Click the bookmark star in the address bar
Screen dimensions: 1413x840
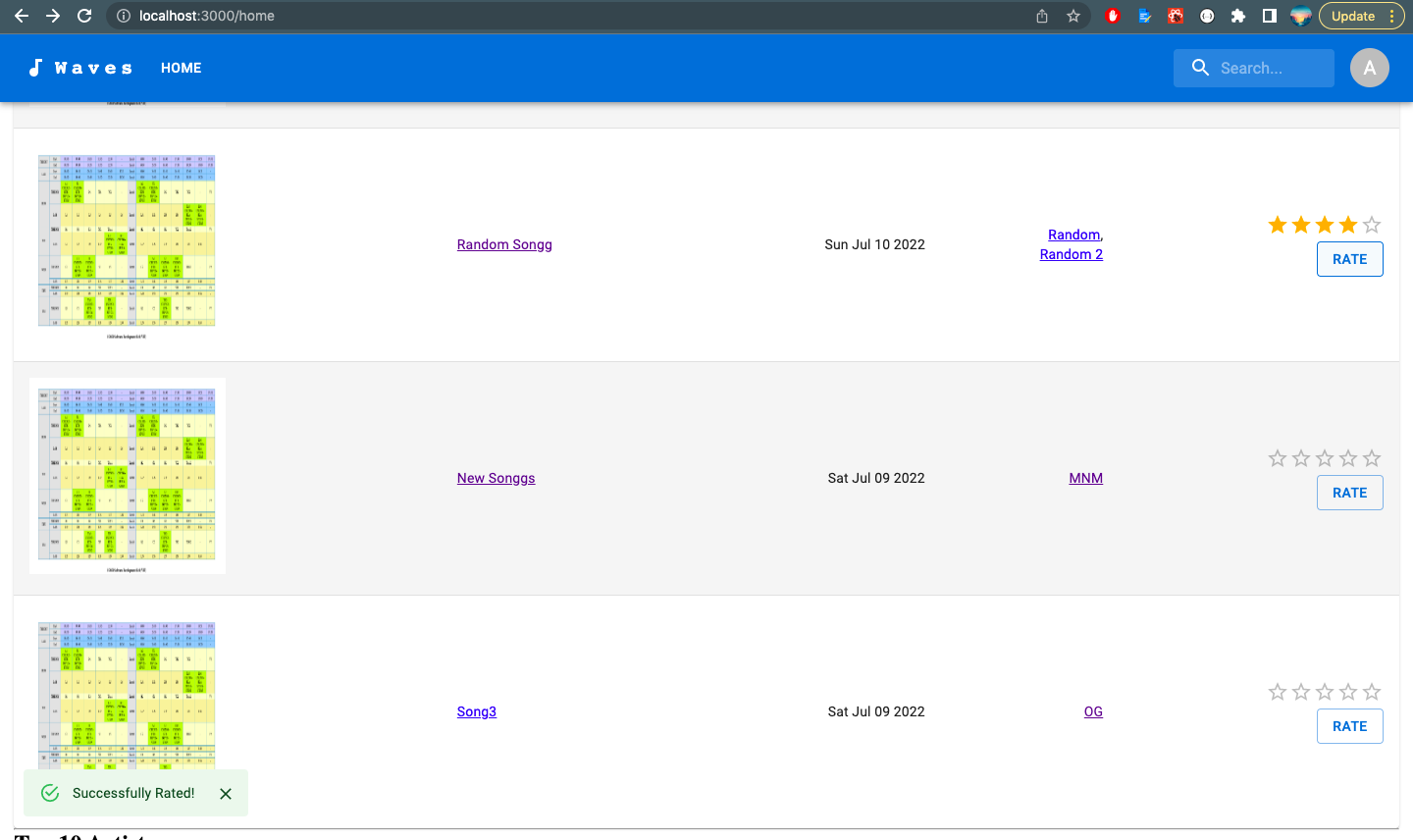(x=1073, y=16)
